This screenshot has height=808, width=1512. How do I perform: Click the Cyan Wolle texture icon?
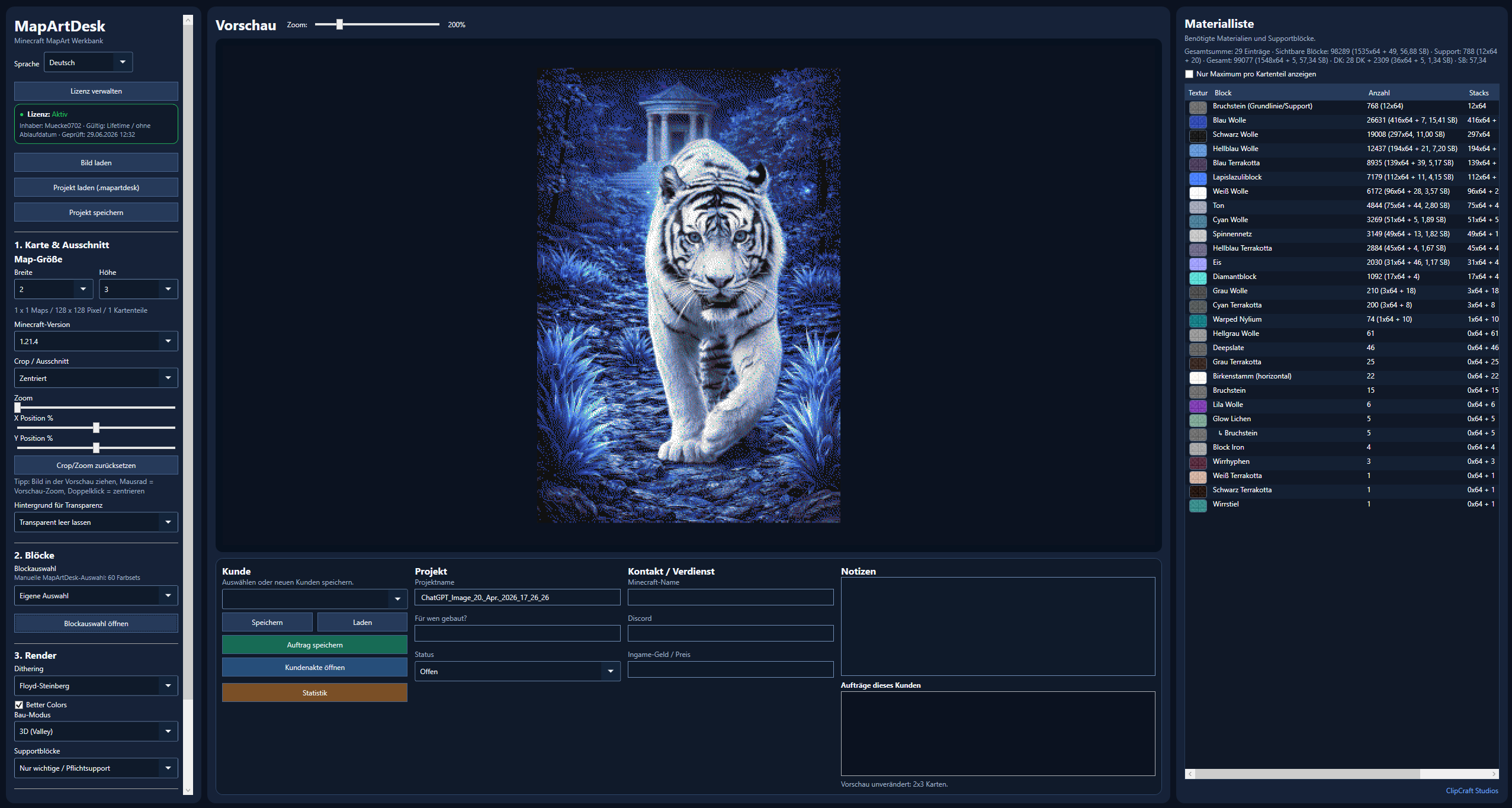point(1198,220)
